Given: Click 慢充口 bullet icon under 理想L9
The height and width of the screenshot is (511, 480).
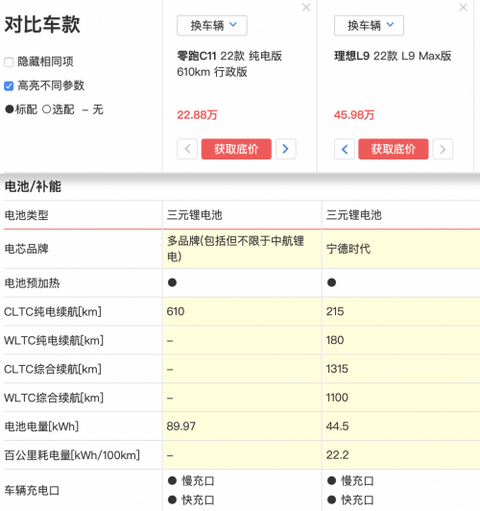Looking at the screenshot, I should pyautogui.click(x=331, y=480).
